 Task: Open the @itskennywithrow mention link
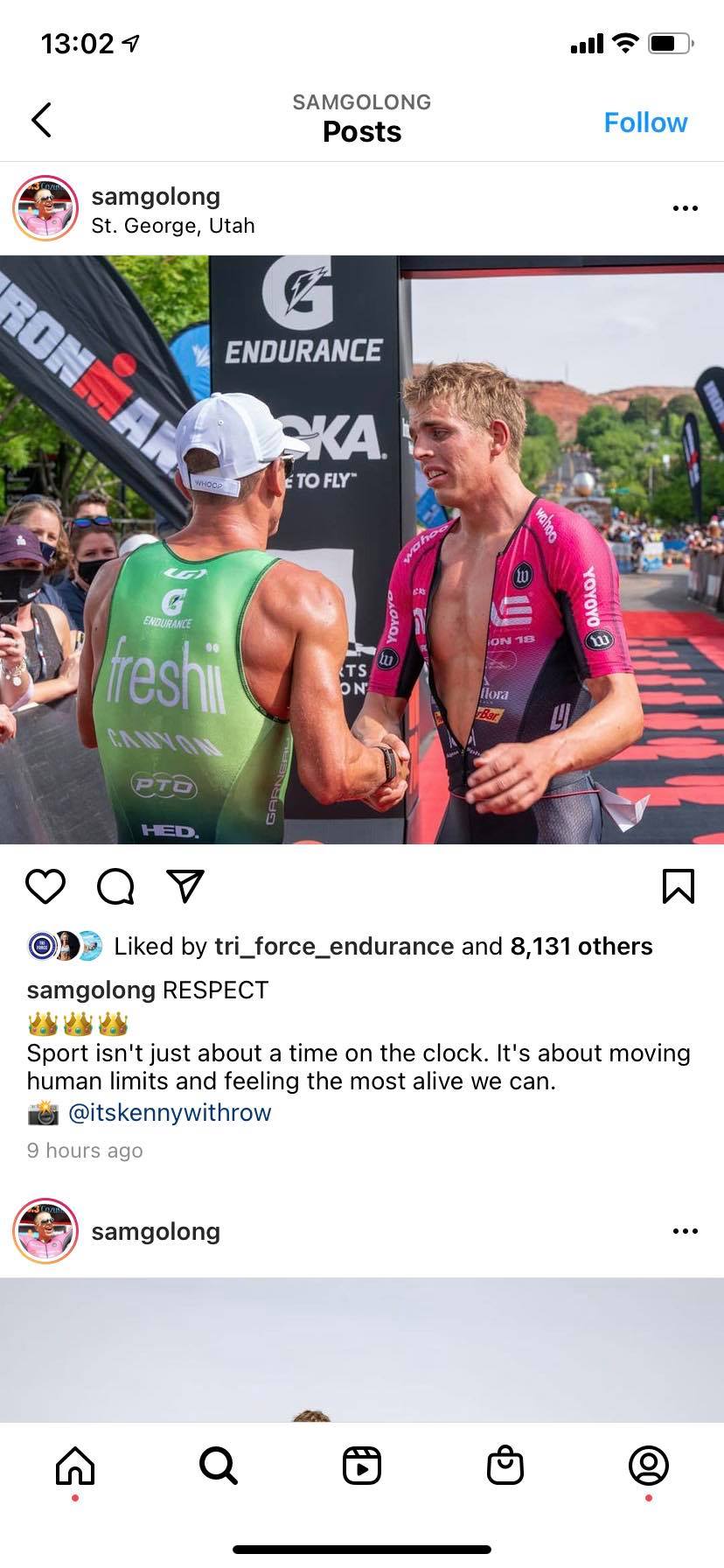(x=170, y=1112)
